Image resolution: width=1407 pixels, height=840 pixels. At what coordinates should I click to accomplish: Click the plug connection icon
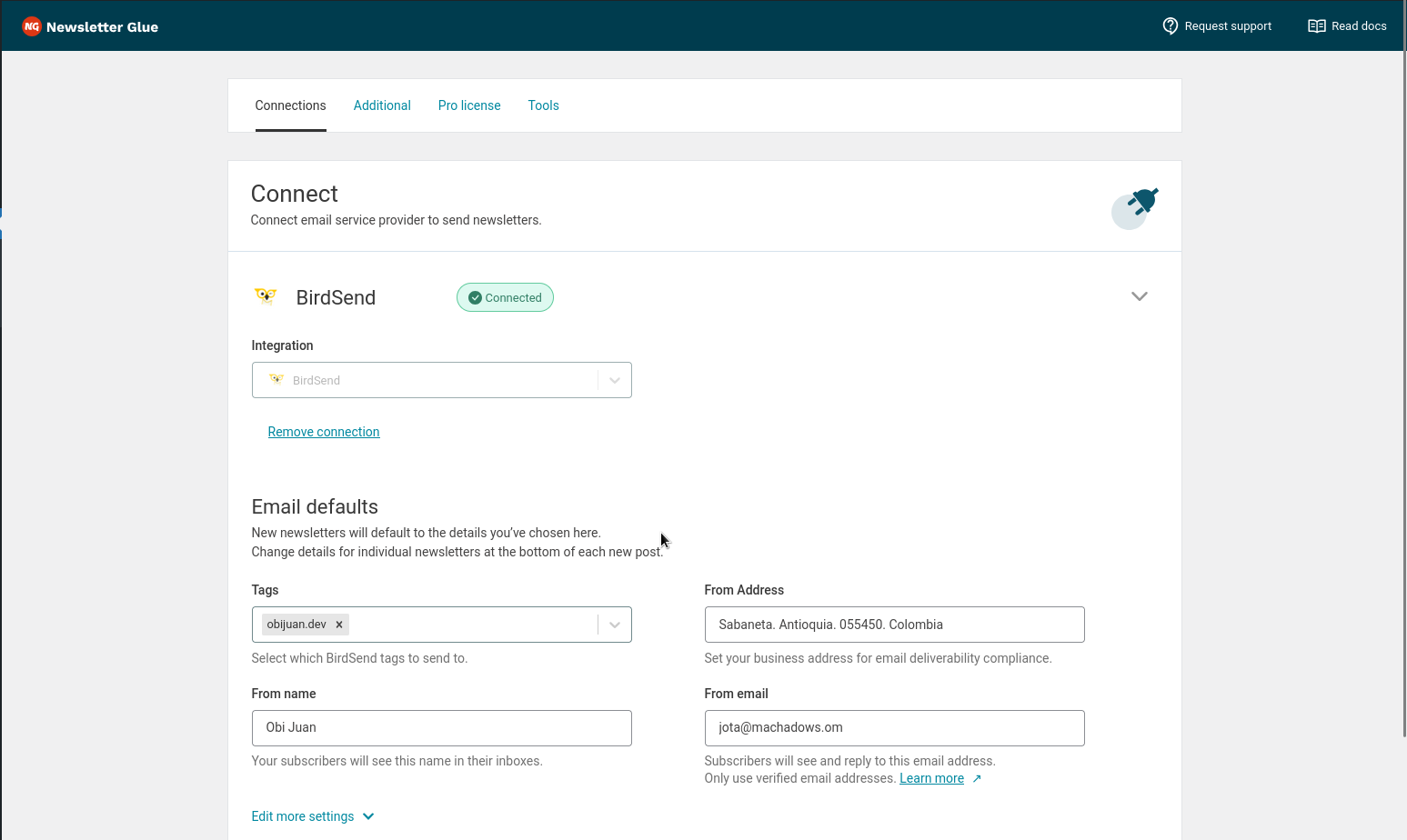tap(1135, 208)
